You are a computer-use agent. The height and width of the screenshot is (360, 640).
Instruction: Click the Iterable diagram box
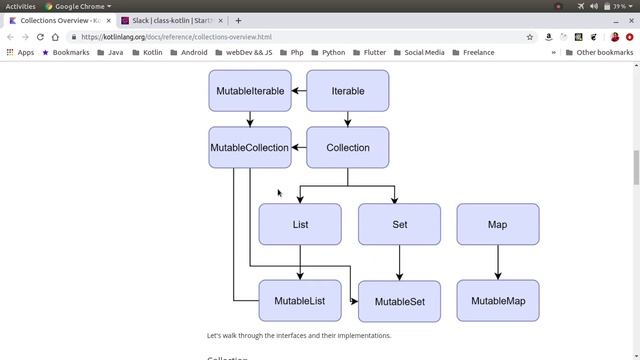pos(348,91)
